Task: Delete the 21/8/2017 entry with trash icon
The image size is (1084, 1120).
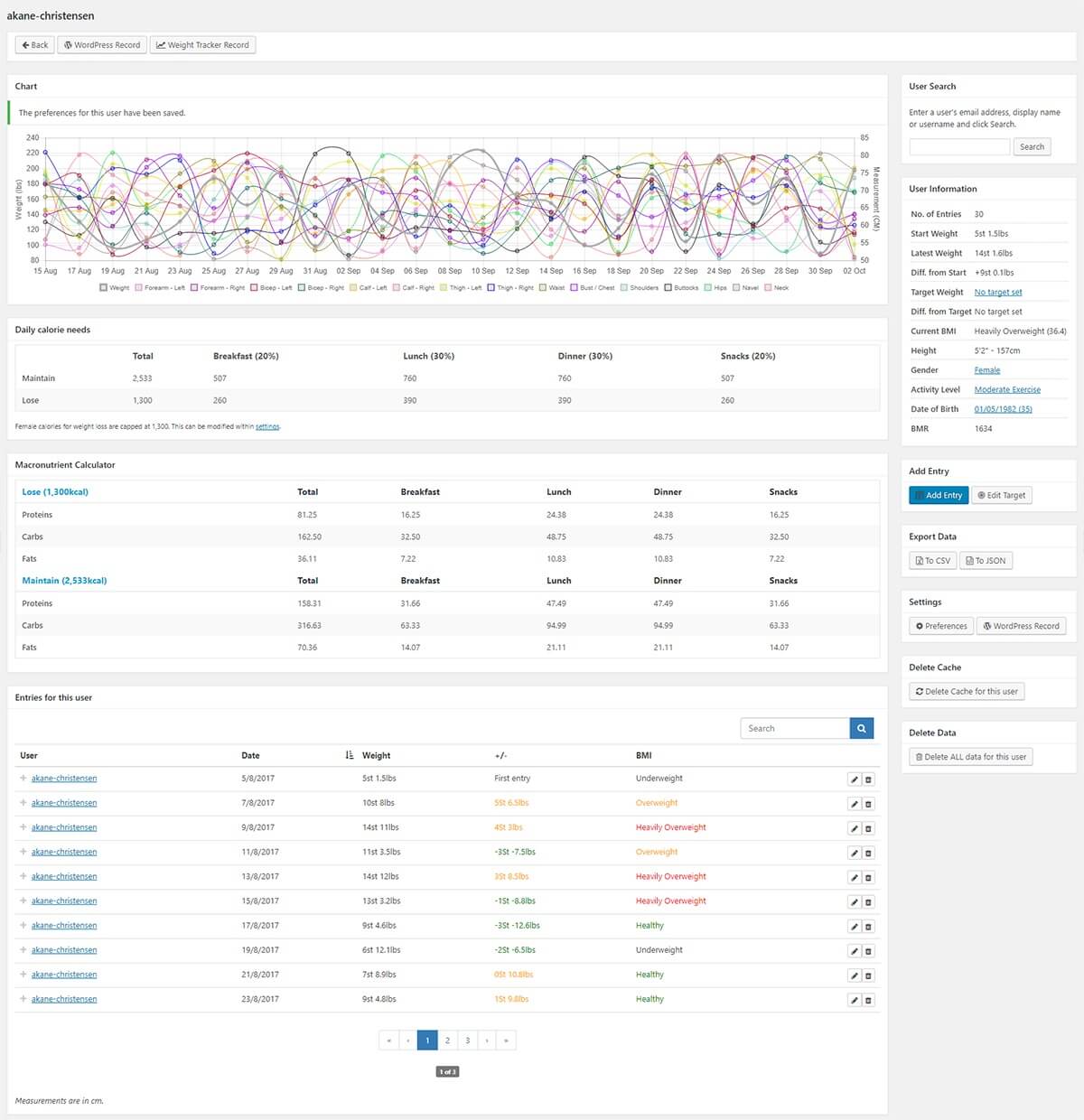Action: point(868,975)
